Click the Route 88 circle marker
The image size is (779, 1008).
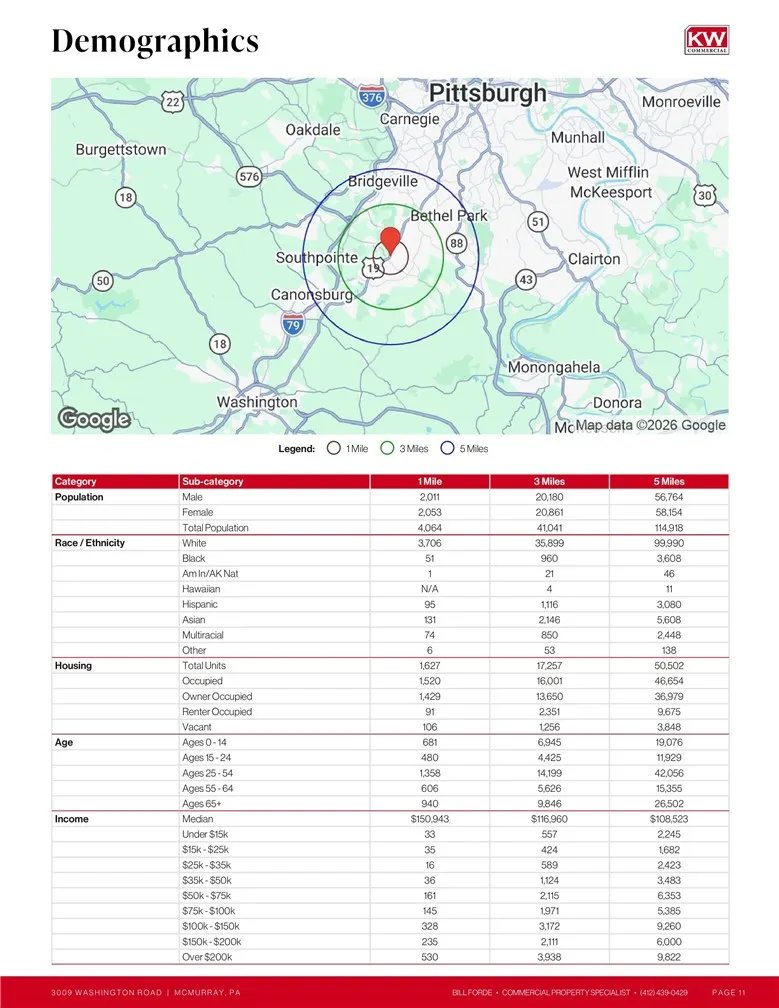coord(457,243)
